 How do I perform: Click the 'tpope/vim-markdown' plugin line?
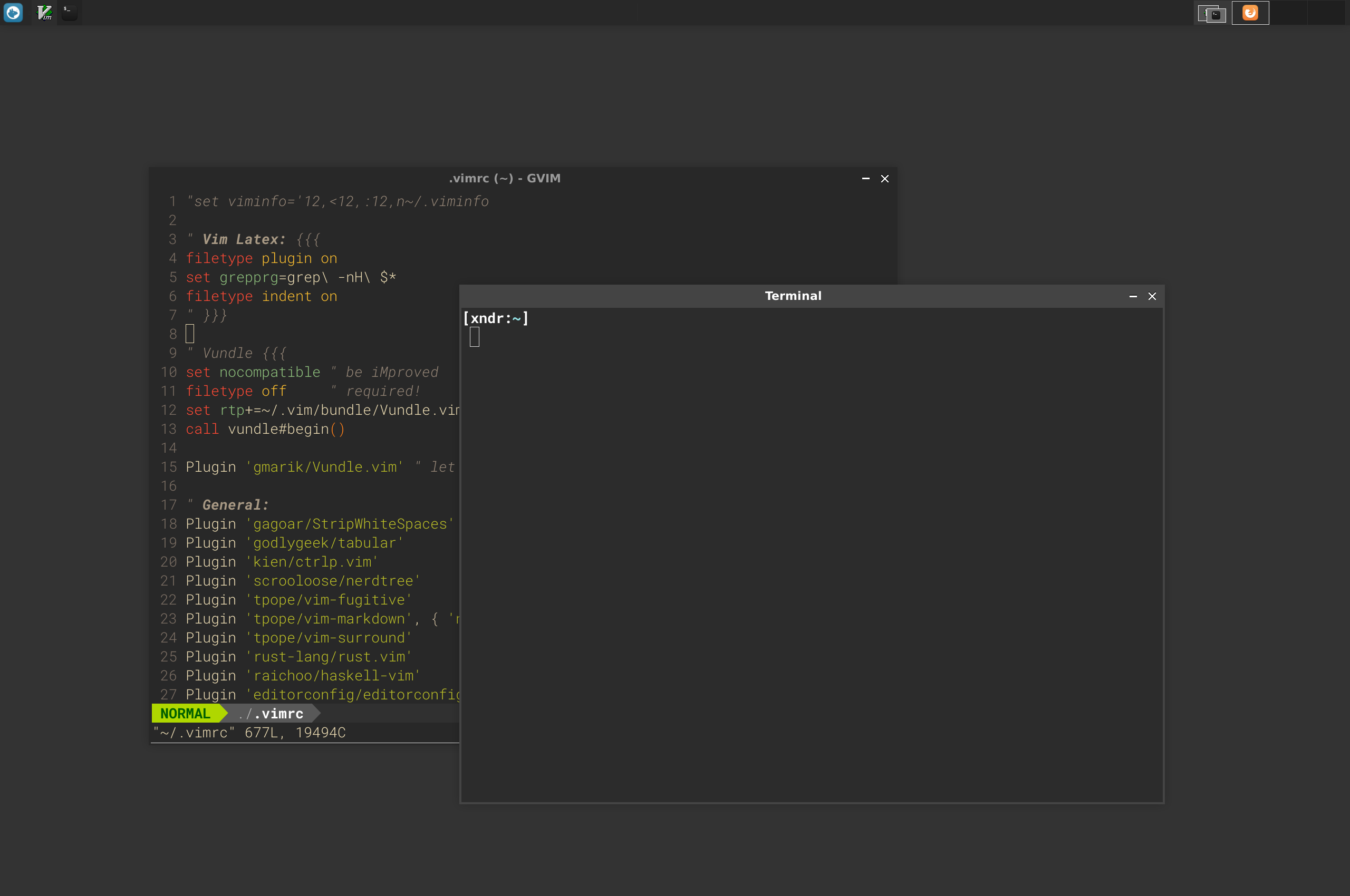point(323,619)
